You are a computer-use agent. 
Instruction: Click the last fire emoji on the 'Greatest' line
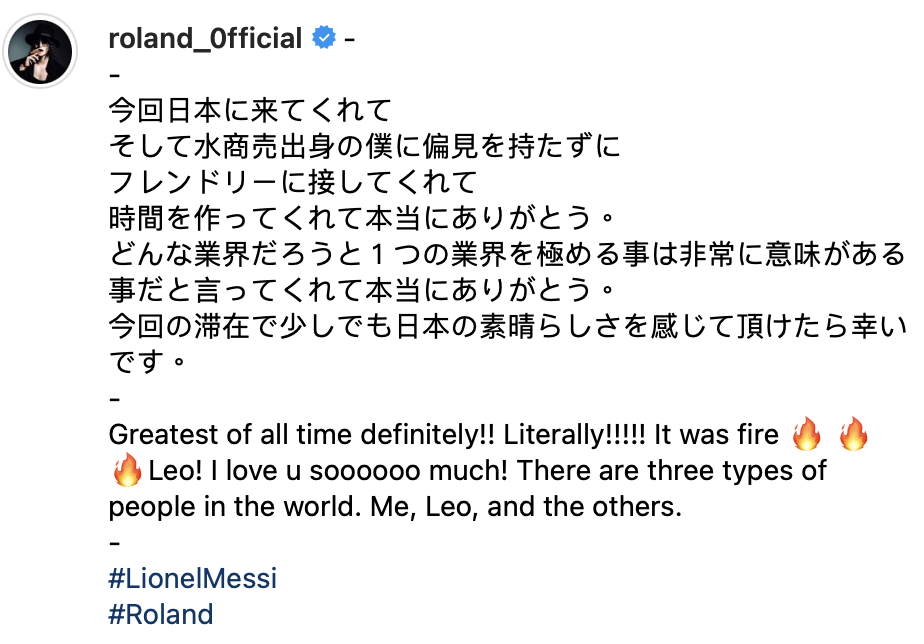854,435
